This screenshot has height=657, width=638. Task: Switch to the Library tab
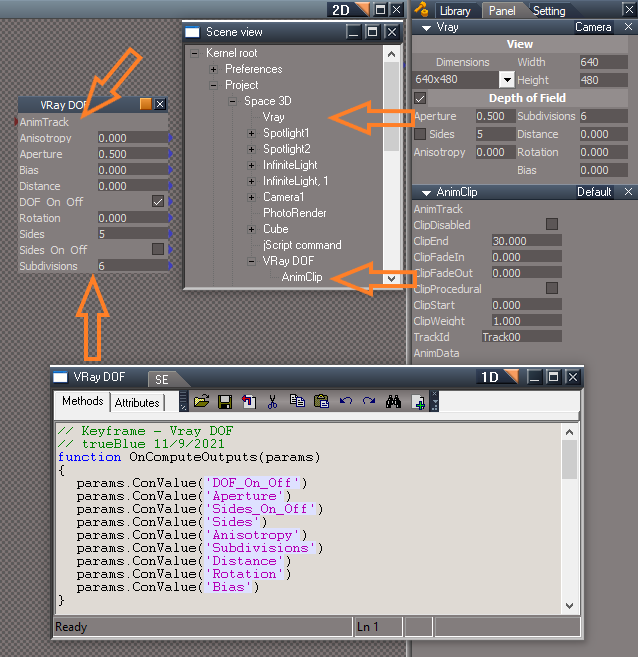click(x=455, y=10)
